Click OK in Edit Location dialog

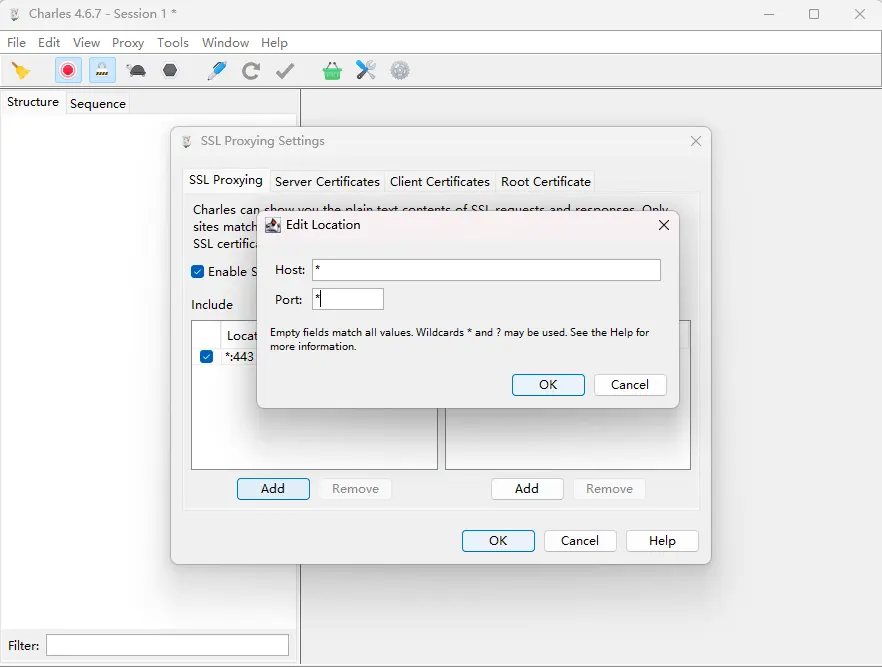[x=548, y=385]
